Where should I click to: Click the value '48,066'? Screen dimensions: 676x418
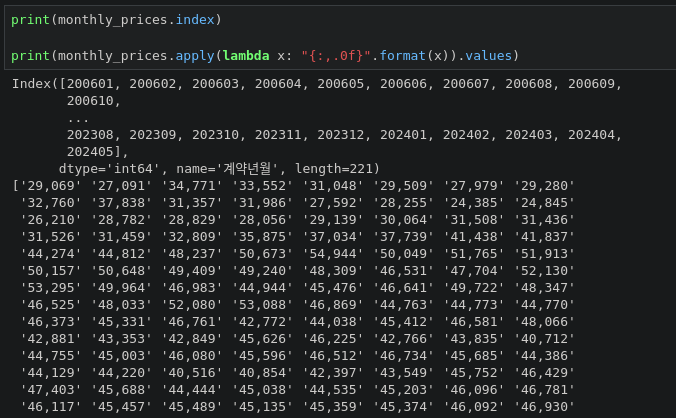[x=544, y=322]
